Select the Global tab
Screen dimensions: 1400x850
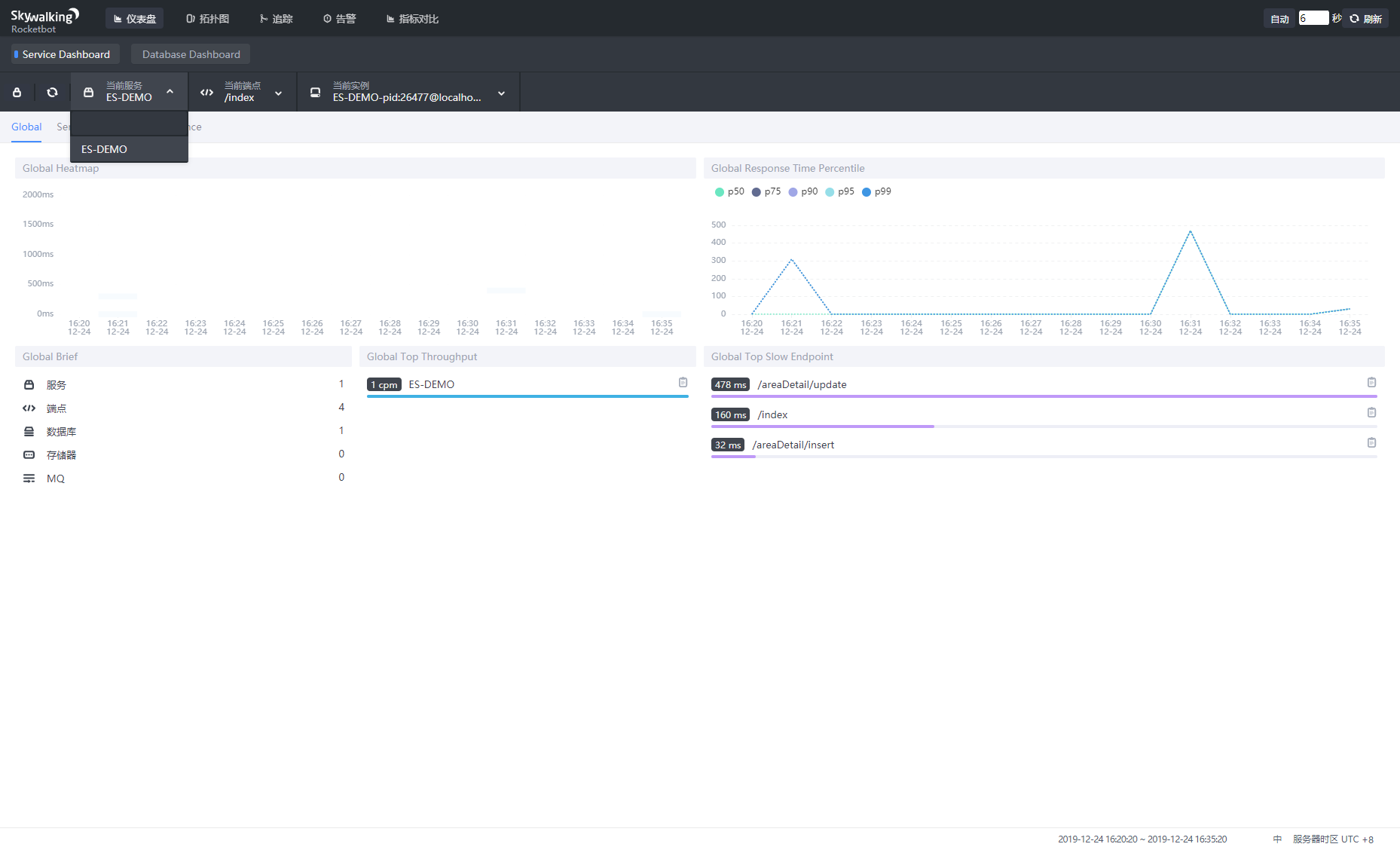[26, 127]
